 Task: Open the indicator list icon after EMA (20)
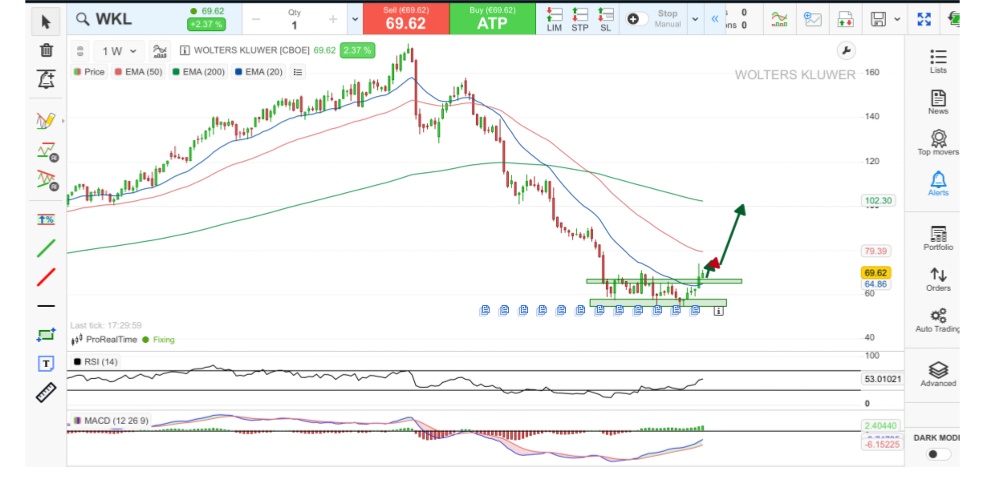(x=298, y=72)
